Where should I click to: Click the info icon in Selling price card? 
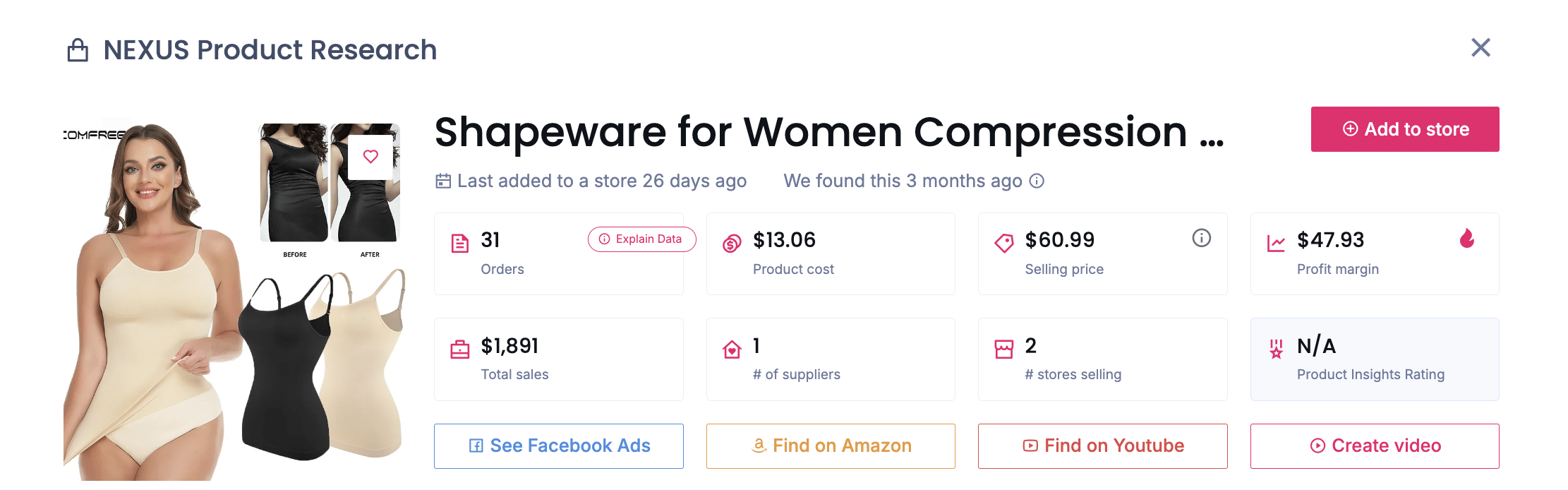point(1201,239)
